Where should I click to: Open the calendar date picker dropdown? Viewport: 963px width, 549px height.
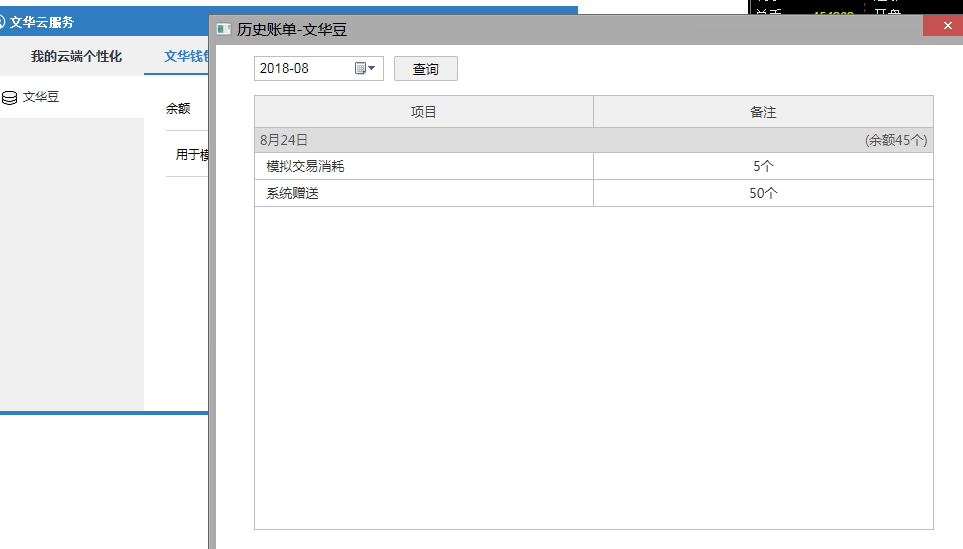pos(365,69)
